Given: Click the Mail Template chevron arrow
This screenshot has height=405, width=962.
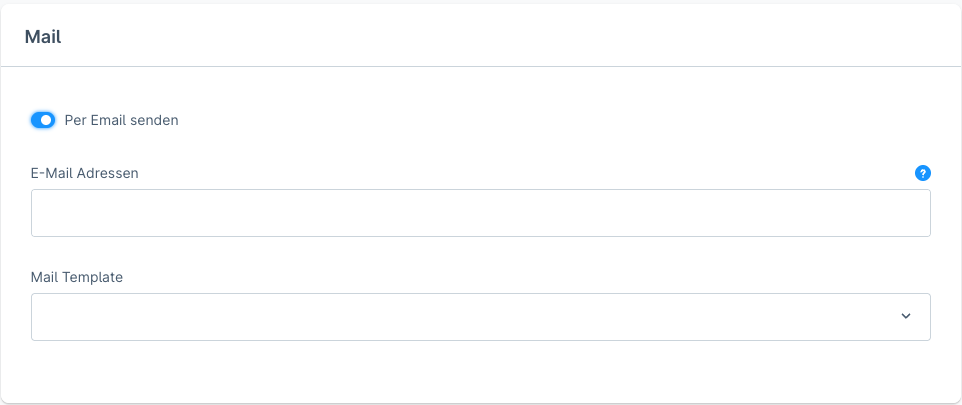Looking at the screenshot, I should [906, 317].
